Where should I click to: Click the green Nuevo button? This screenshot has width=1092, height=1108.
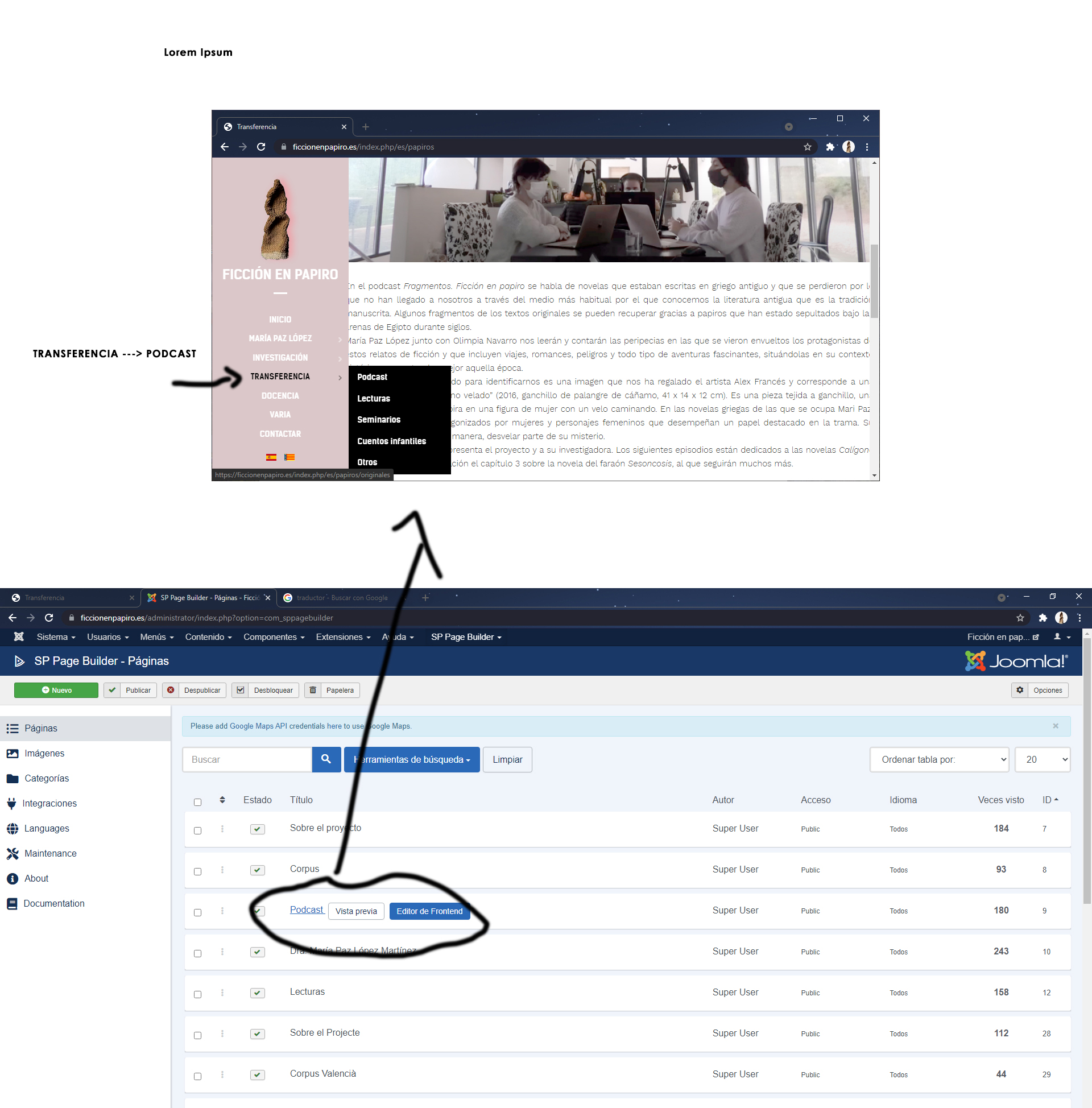[56, 690]
